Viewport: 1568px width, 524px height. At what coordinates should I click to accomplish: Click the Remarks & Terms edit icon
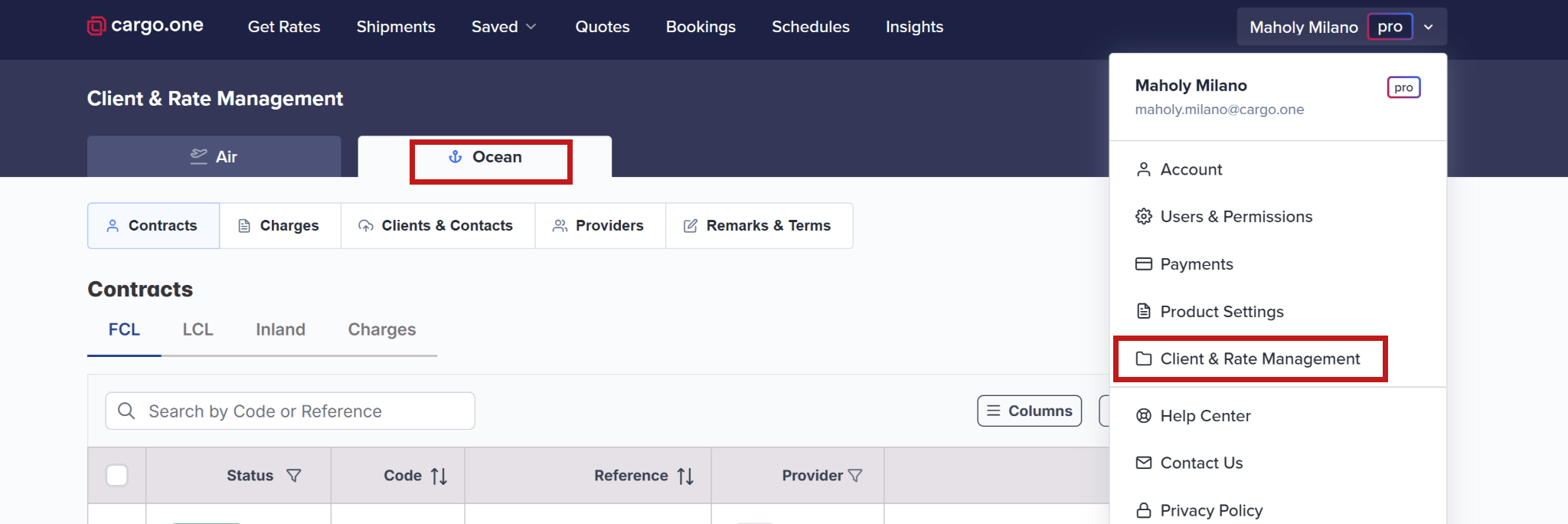pos(691,226)
